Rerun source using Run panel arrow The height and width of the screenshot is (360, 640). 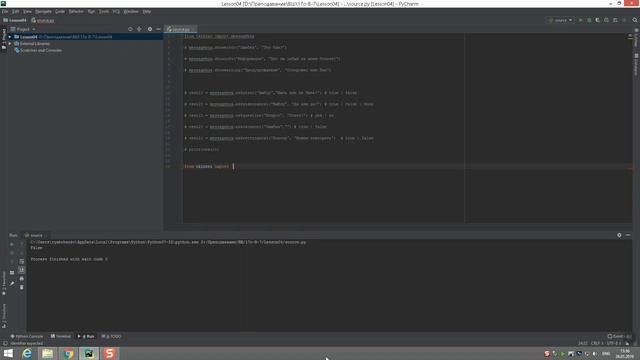coord(12,244)
